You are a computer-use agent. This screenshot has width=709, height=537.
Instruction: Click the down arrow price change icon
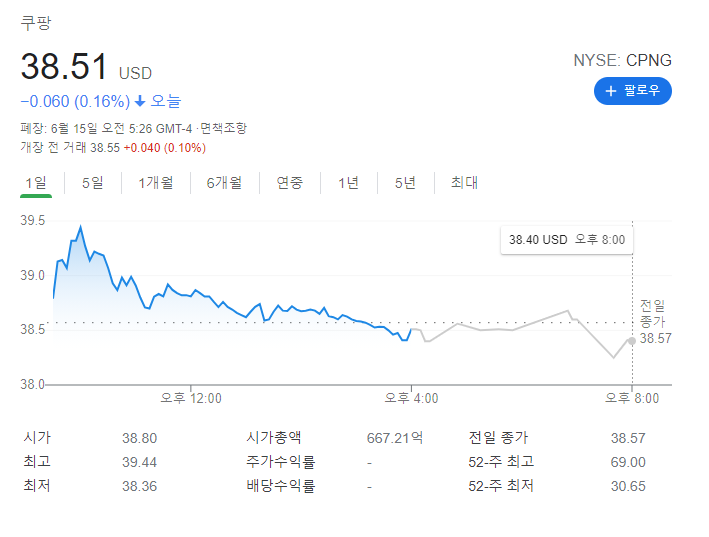pos(140,101)
